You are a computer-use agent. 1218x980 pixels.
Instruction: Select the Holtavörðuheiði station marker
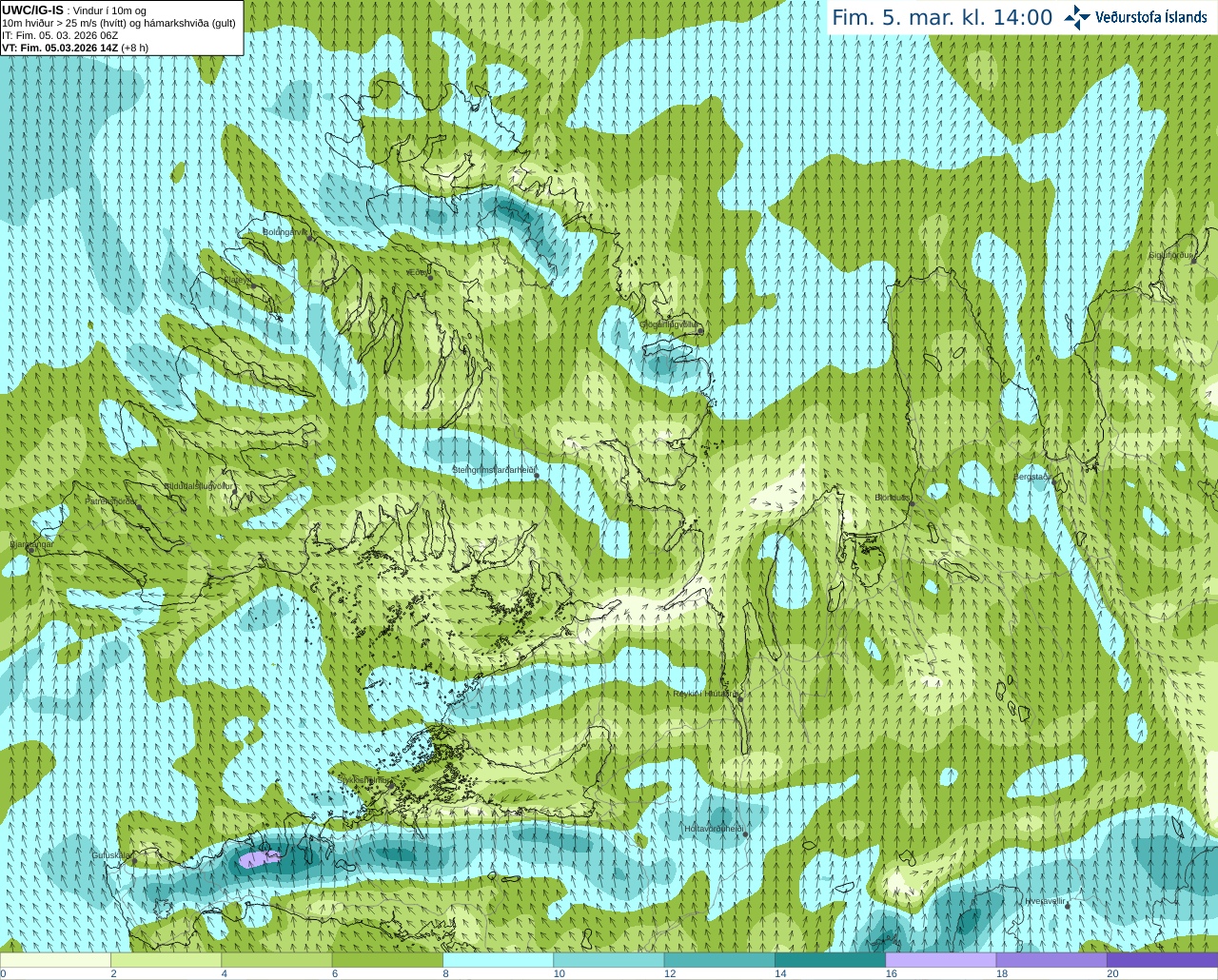click(746, 835)
